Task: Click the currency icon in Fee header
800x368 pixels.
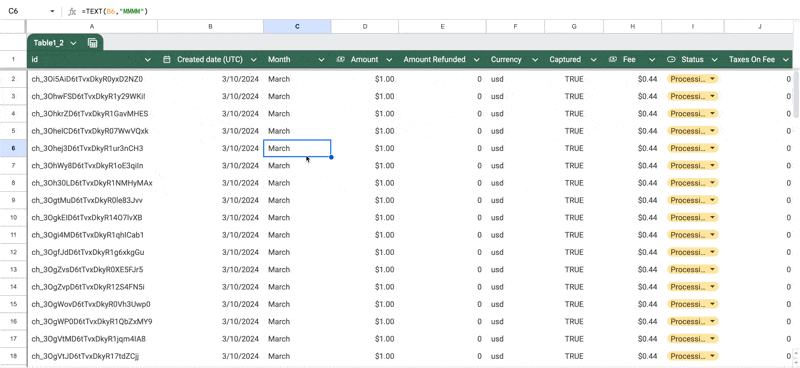Action: (613, 60)
